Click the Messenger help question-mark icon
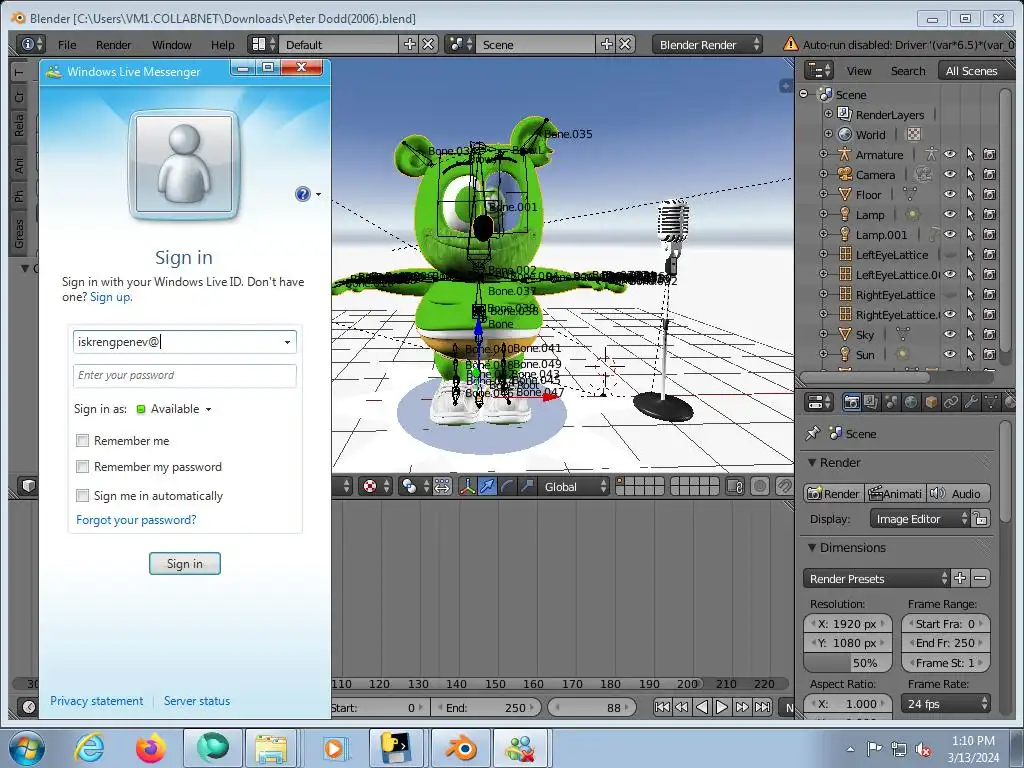The width and height of the screenshot is (1024, 768). [x=302, y=194]
